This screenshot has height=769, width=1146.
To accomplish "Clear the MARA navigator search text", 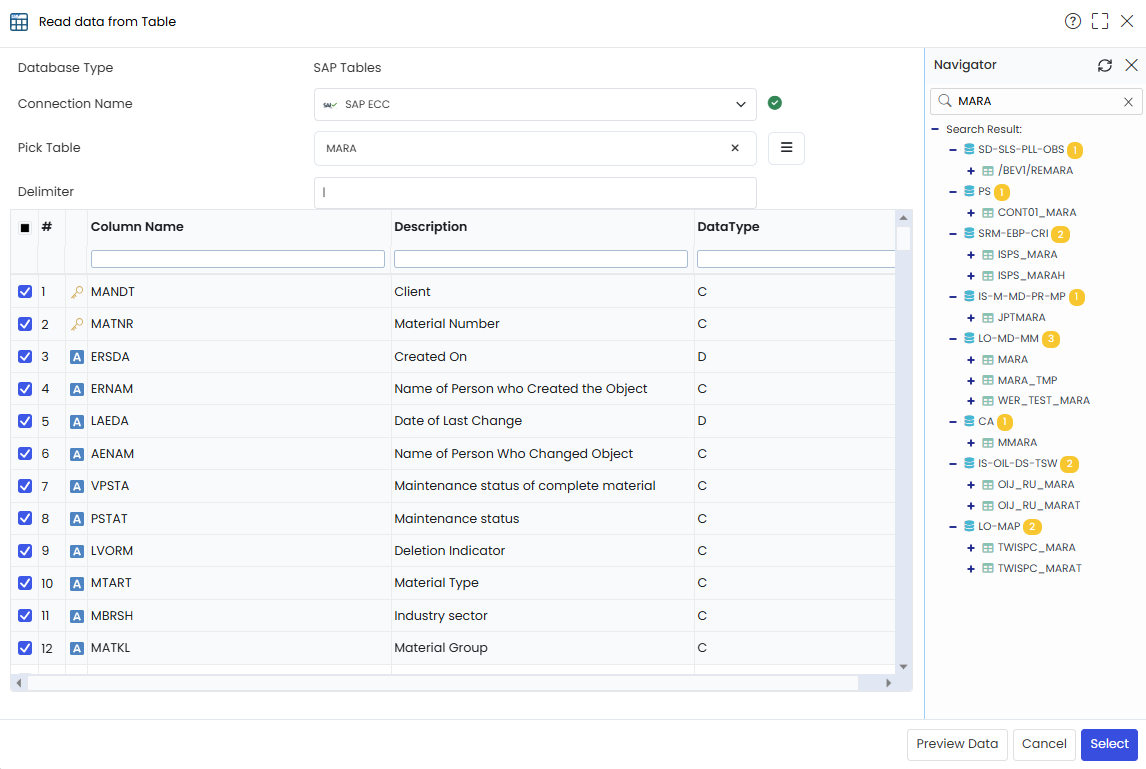I will click(1128, 102).
